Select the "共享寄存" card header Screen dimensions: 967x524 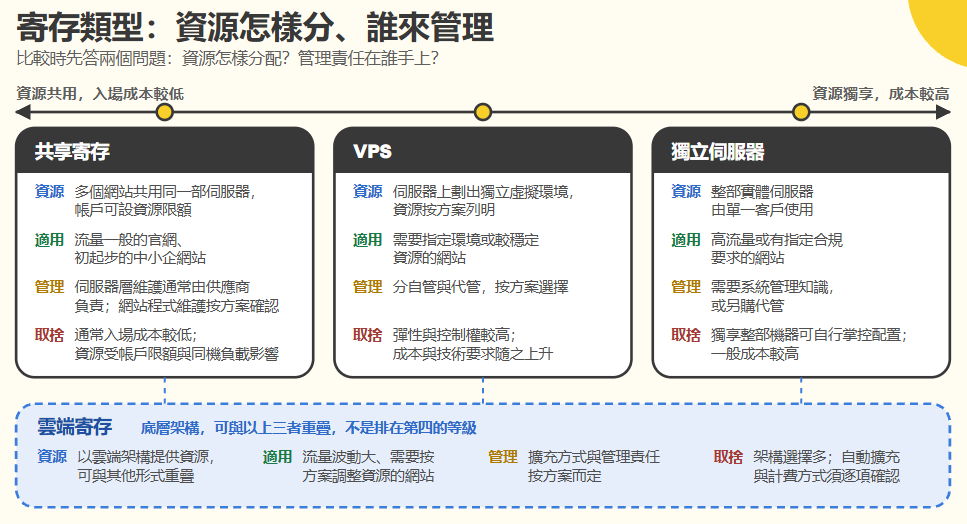(x=165, y=151)
